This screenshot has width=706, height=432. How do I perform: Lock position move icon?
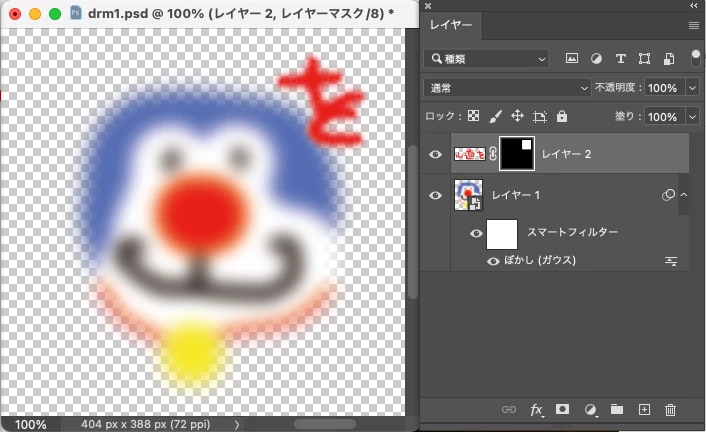coord(517,116)
